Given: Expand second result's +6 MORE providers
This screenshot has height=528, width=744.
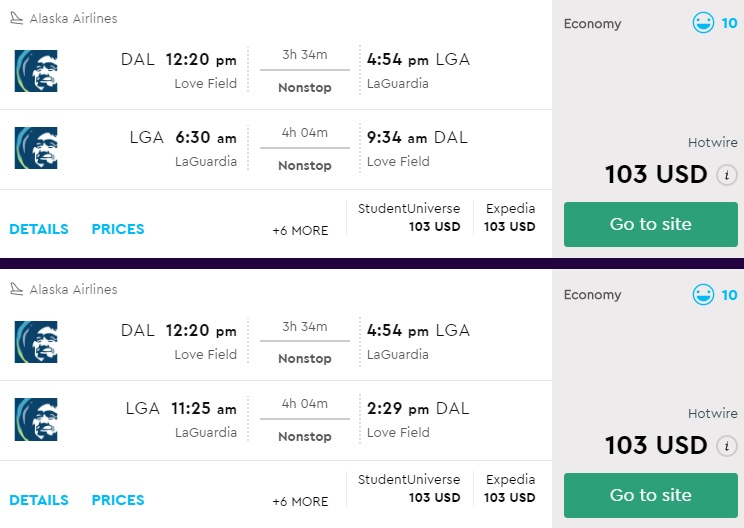Looking at the screenshot, I should [x=300, y=501].
